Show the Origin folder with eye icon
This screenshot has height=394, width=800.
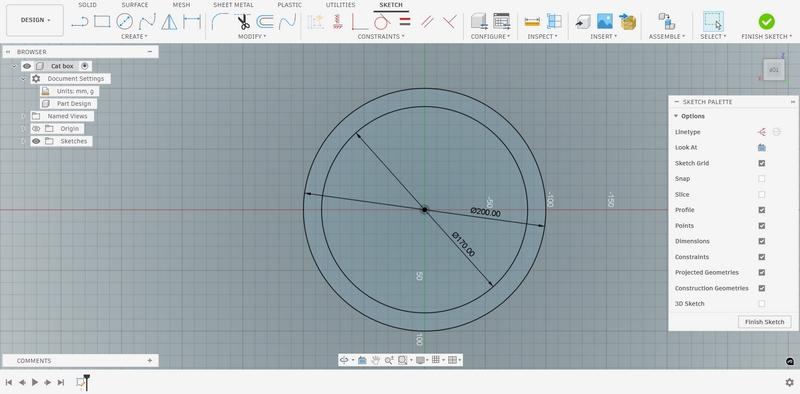click(x=36, y=129)
